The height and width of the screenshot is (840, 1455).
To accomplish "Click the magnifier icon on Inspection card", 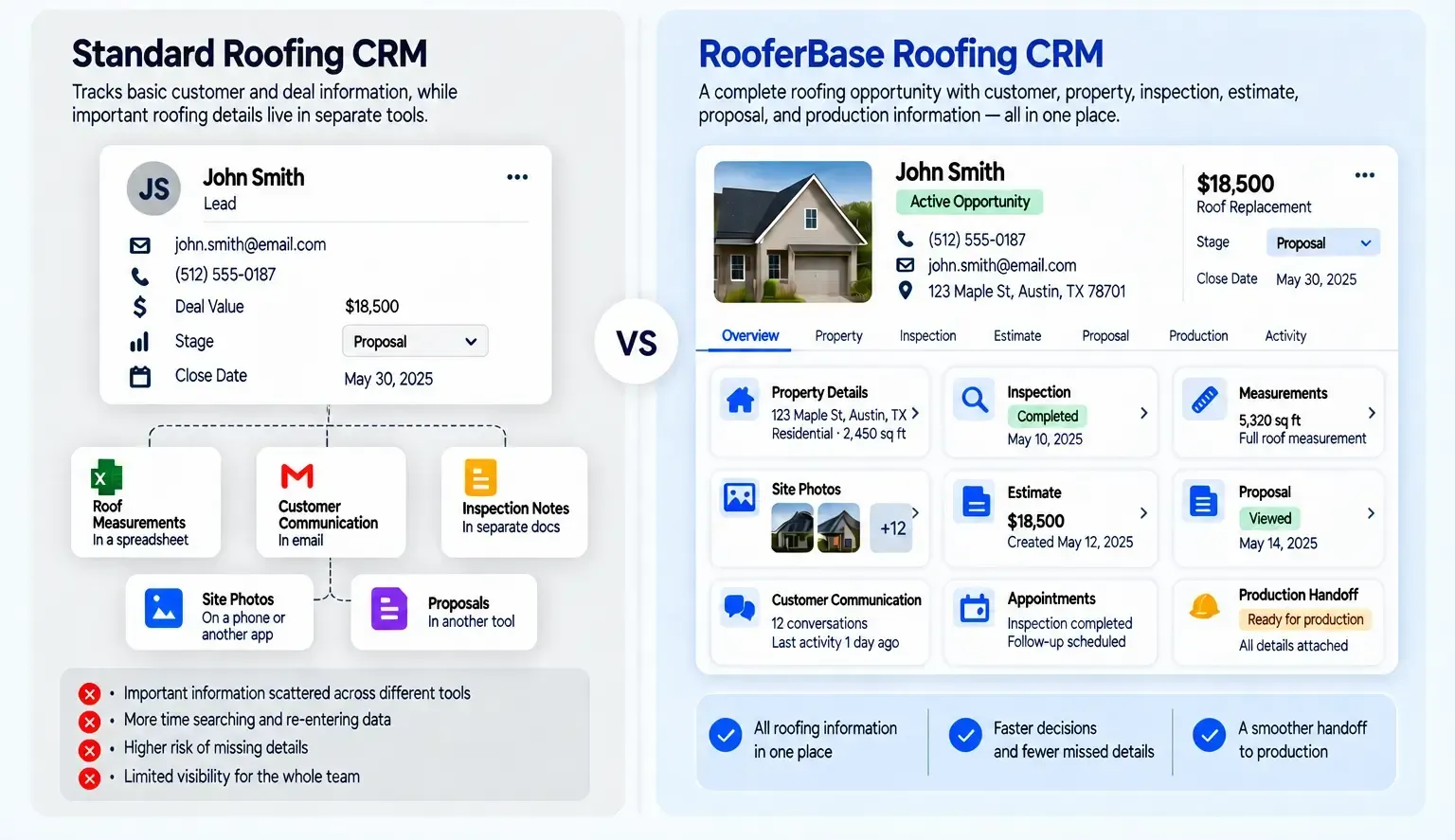I will coord(975,400).
